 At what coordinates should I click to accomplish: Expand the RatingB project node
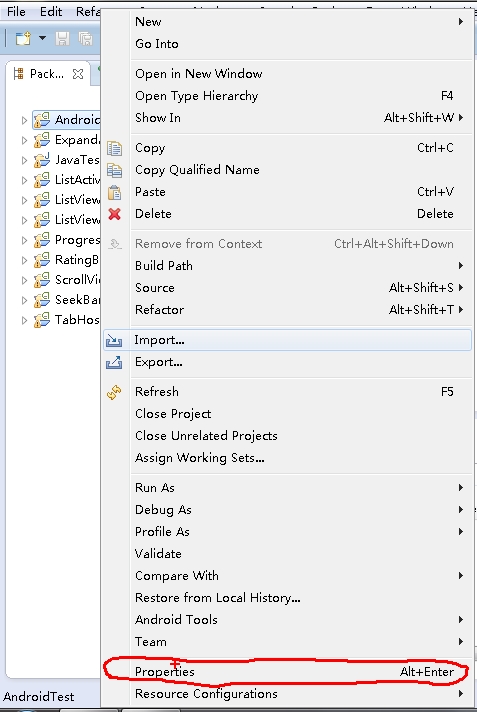[25, 260]
